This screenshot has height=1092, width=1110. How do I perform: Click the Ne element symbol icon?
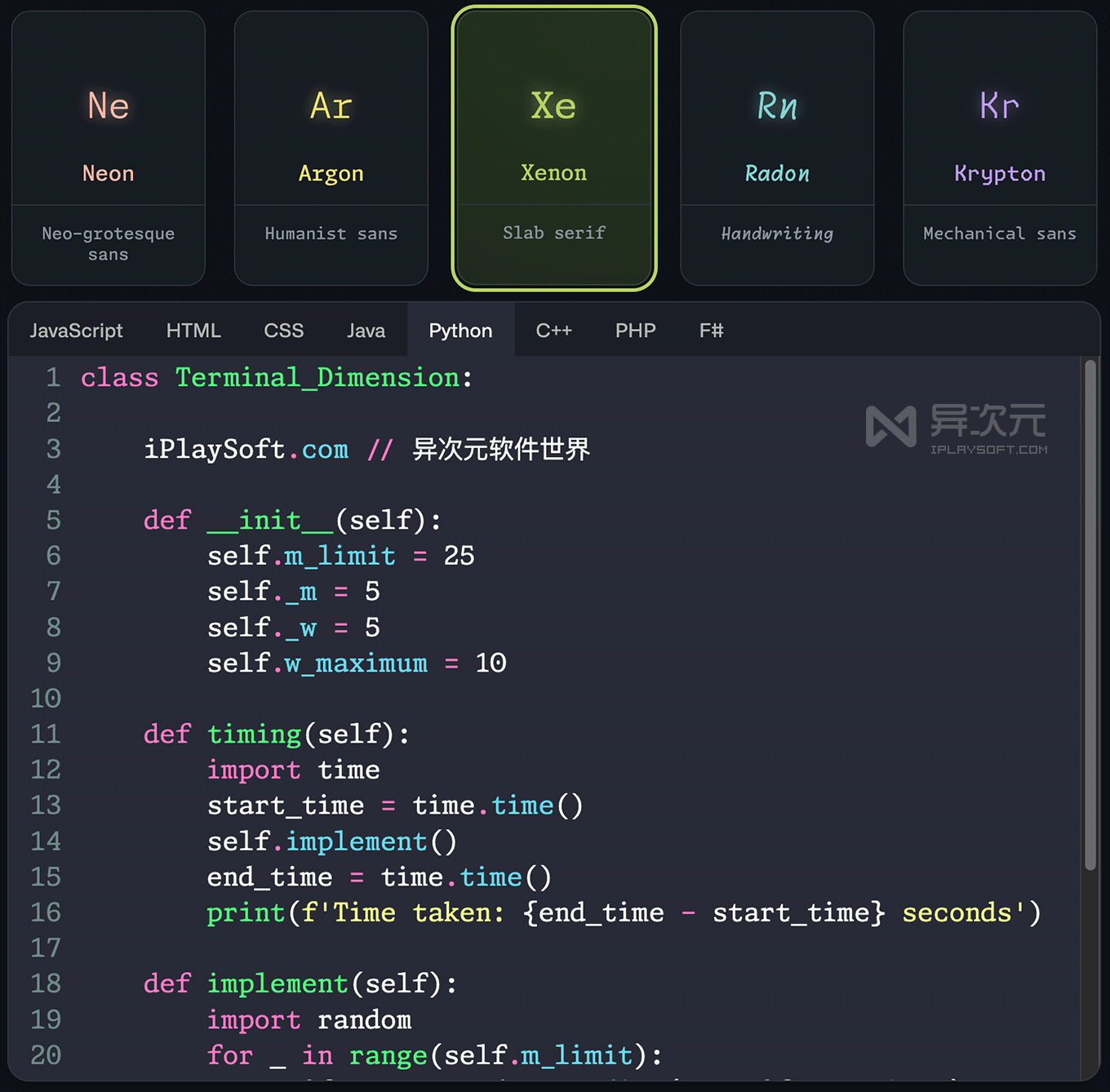pos(107,105)
